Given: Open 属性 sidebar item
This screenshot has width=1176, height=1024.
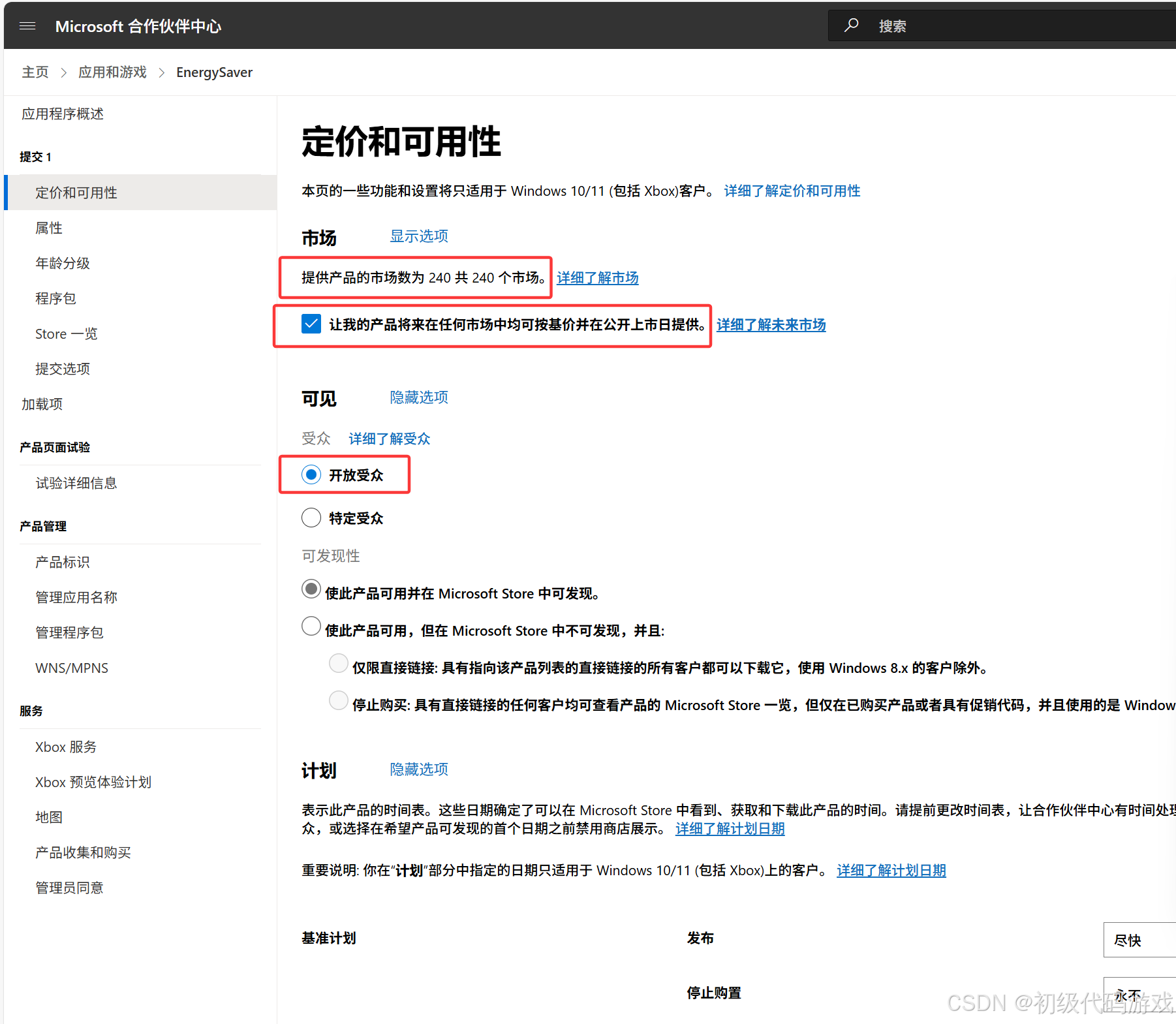Looking at the screenshot, I should [49, 228].
